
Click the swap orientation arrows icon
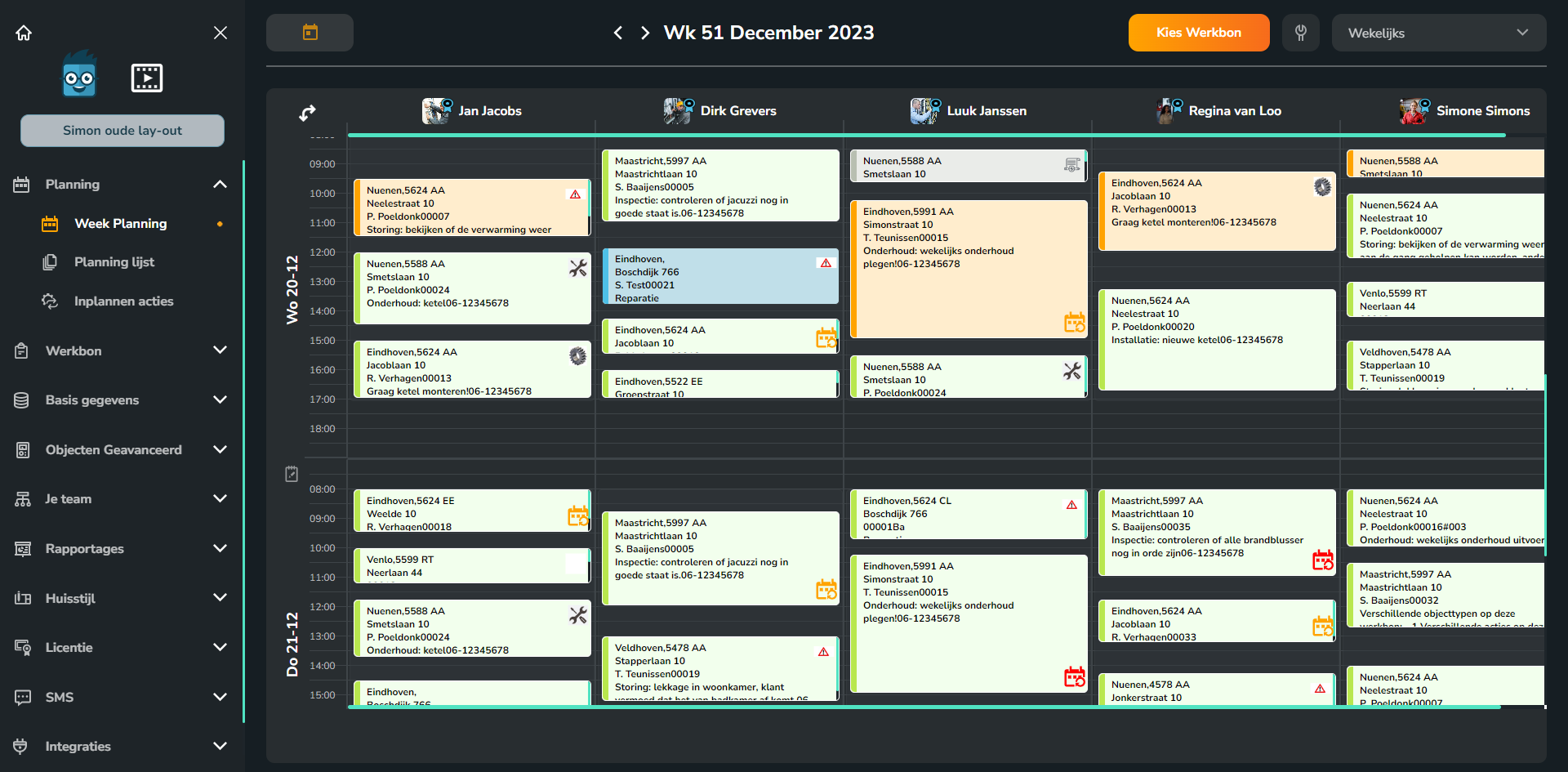point(307,113)
